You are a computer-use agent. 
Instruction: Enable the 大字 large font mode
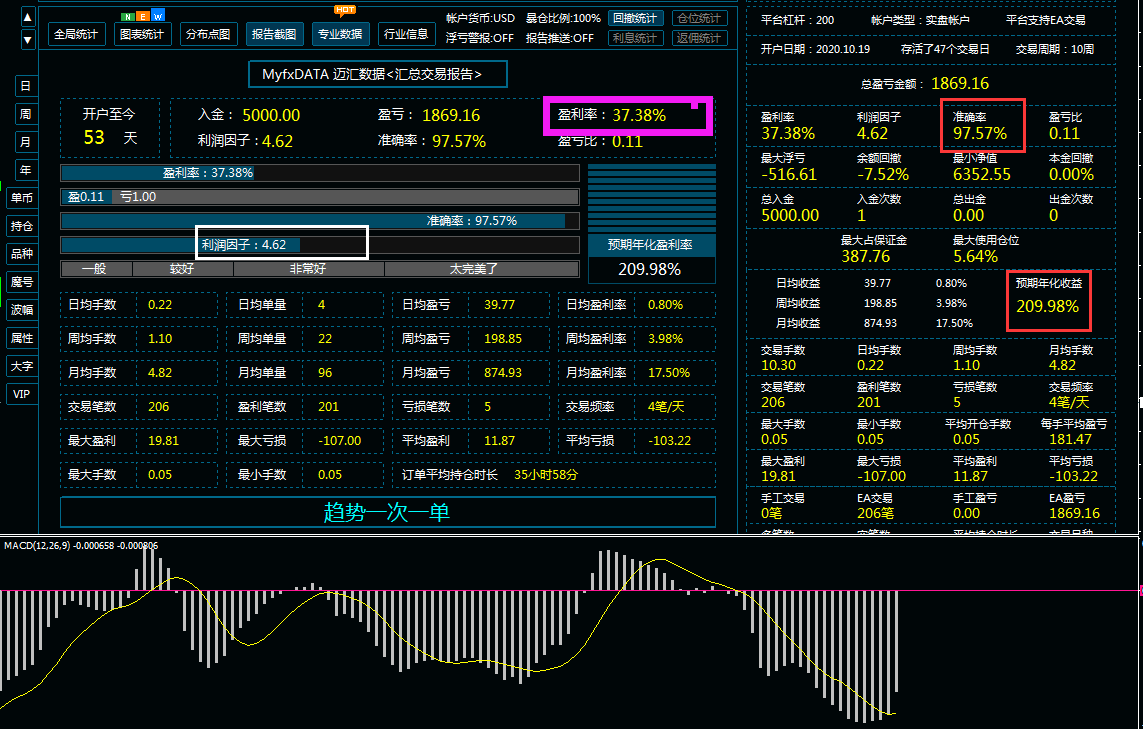coord(22,366)
